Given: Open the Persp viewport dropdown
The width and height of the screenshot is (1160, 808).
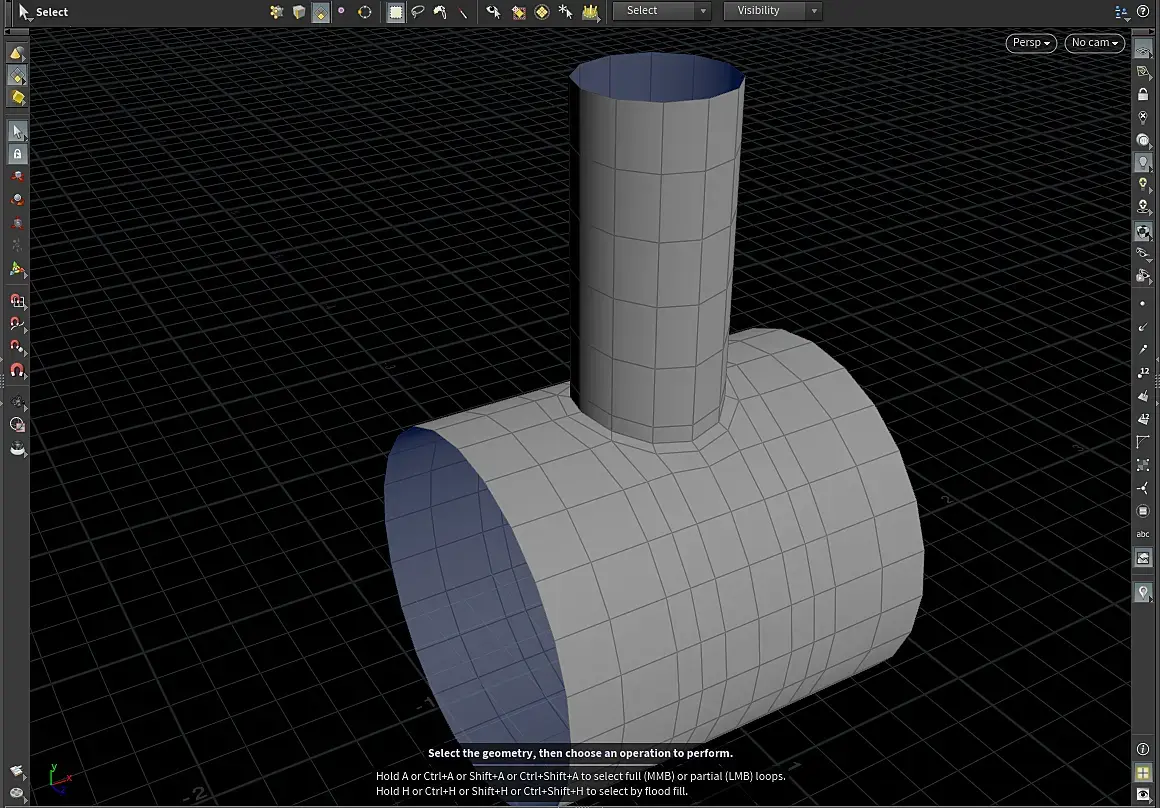Looking at the screenshot, I should [1030, 43].
